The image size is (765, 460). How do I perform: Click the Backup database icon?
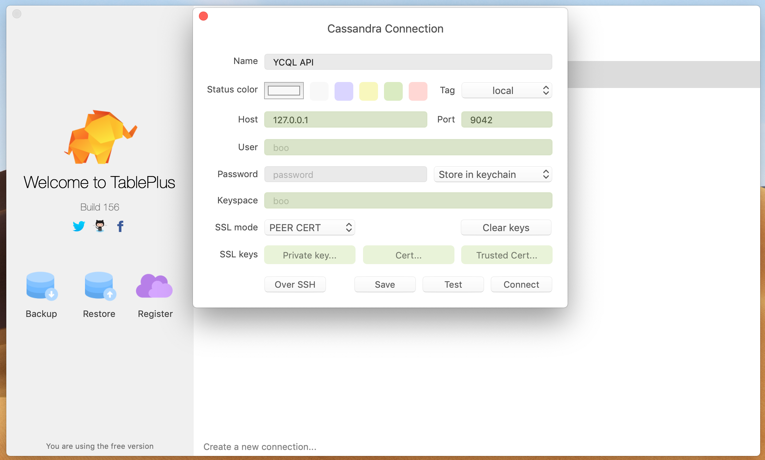41,286
